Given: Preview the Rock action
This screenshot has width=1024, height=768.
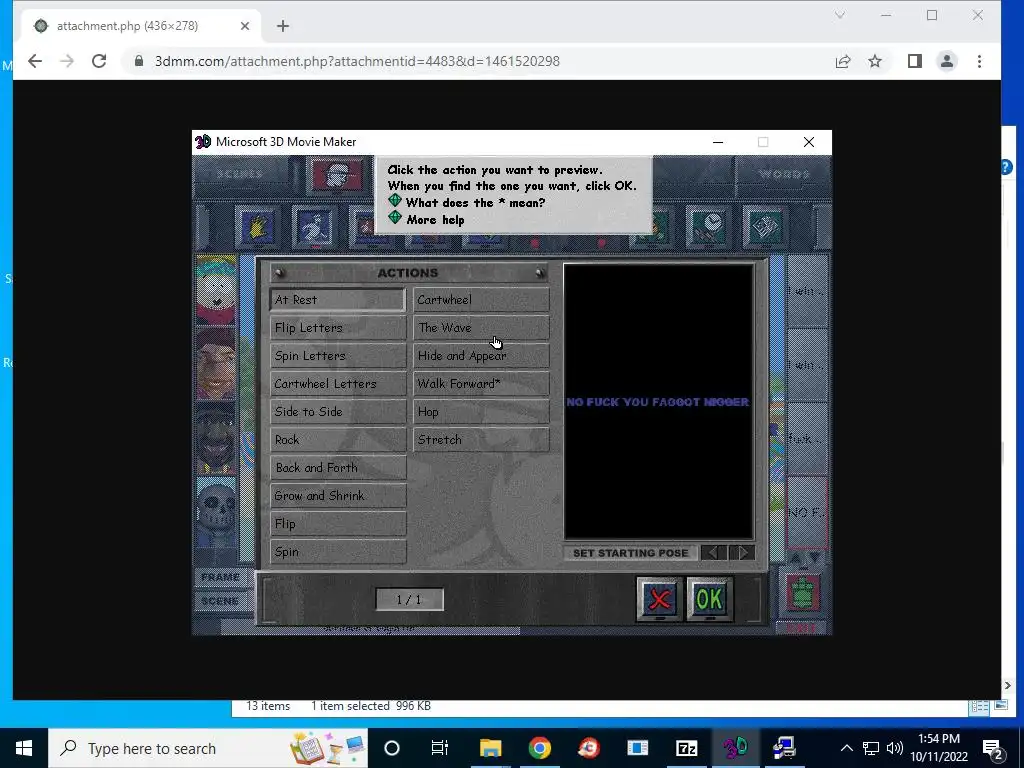Looking at the screenshot, I should click(x=338, y=440).
